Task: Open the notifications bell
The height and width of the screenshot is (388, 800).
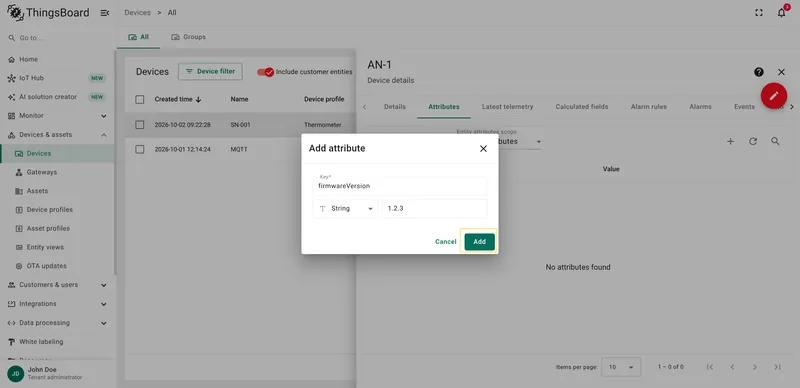Action: (x=782, y=13)
